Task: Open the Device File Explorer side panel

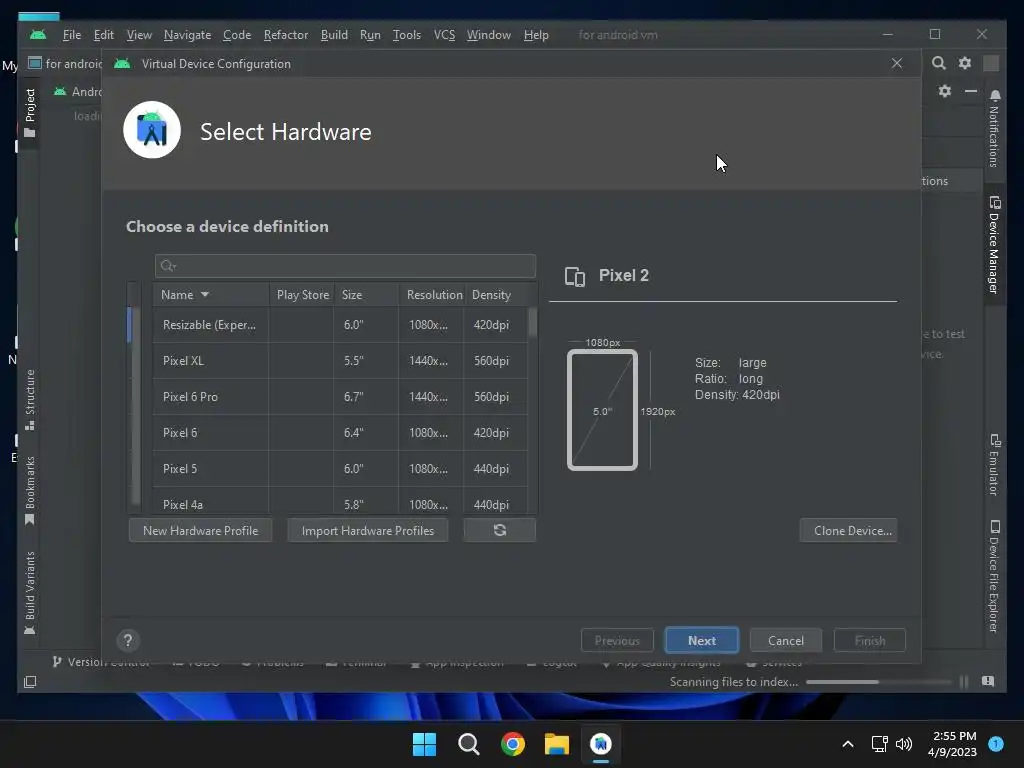Action: click(x=994, y=576)
